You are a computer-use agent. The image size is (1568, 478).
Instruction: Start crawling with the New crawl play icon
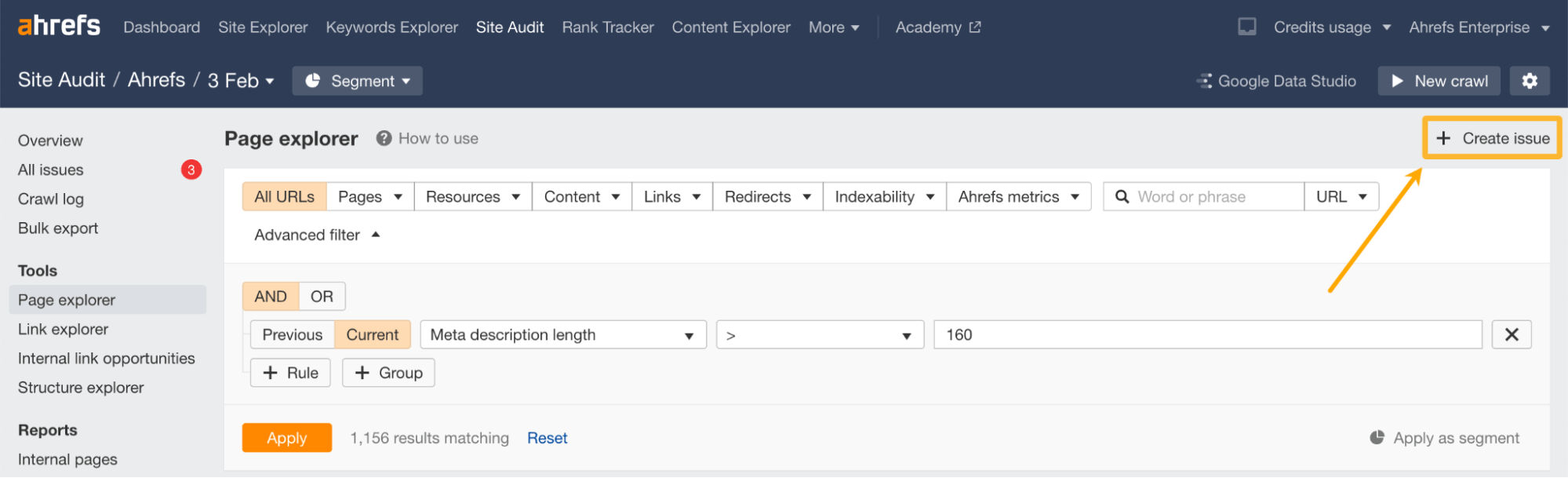click(x=1398, y=80)
